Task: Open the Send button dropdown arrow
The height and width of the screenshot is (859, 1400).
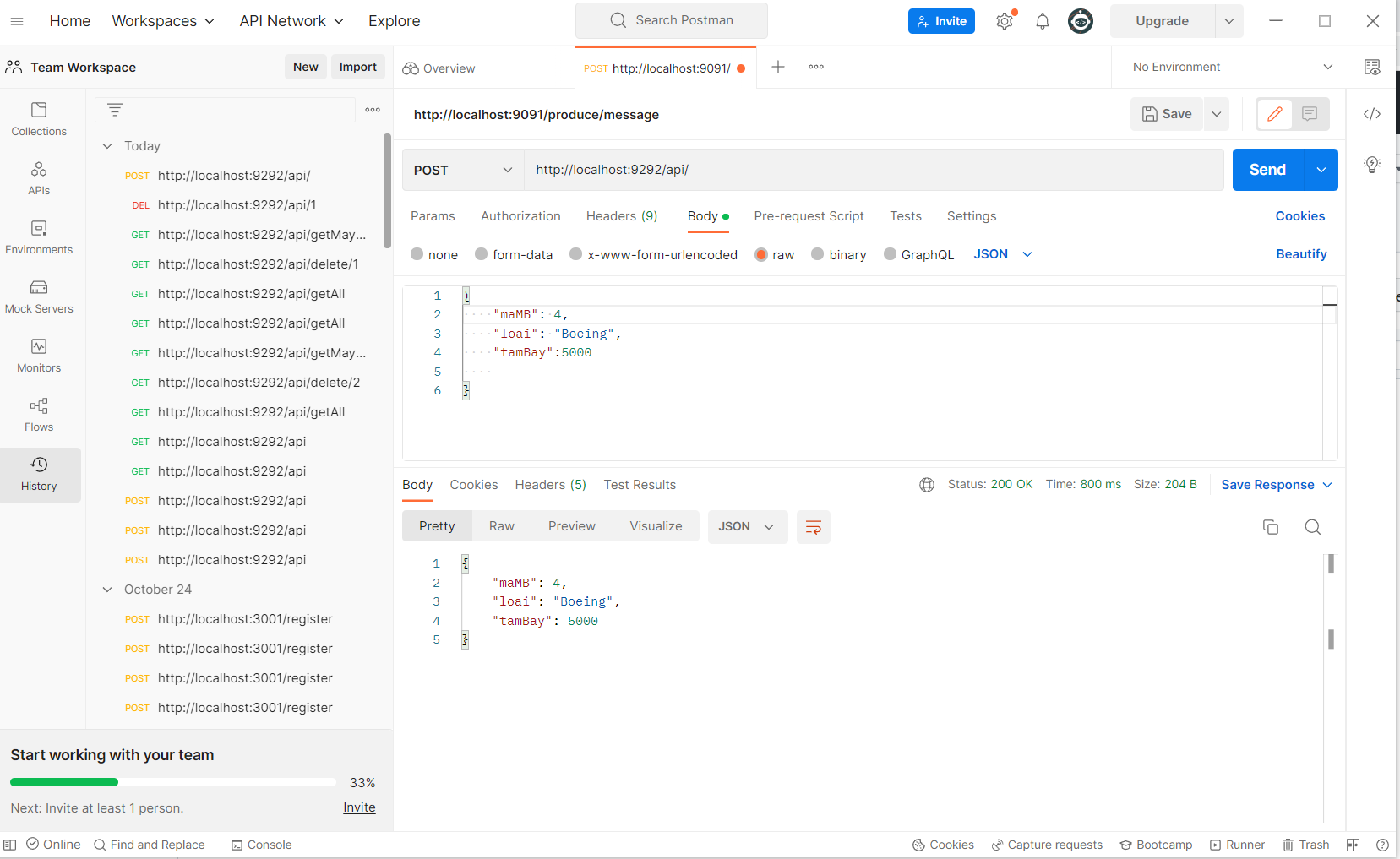Action: (1321, 170)
